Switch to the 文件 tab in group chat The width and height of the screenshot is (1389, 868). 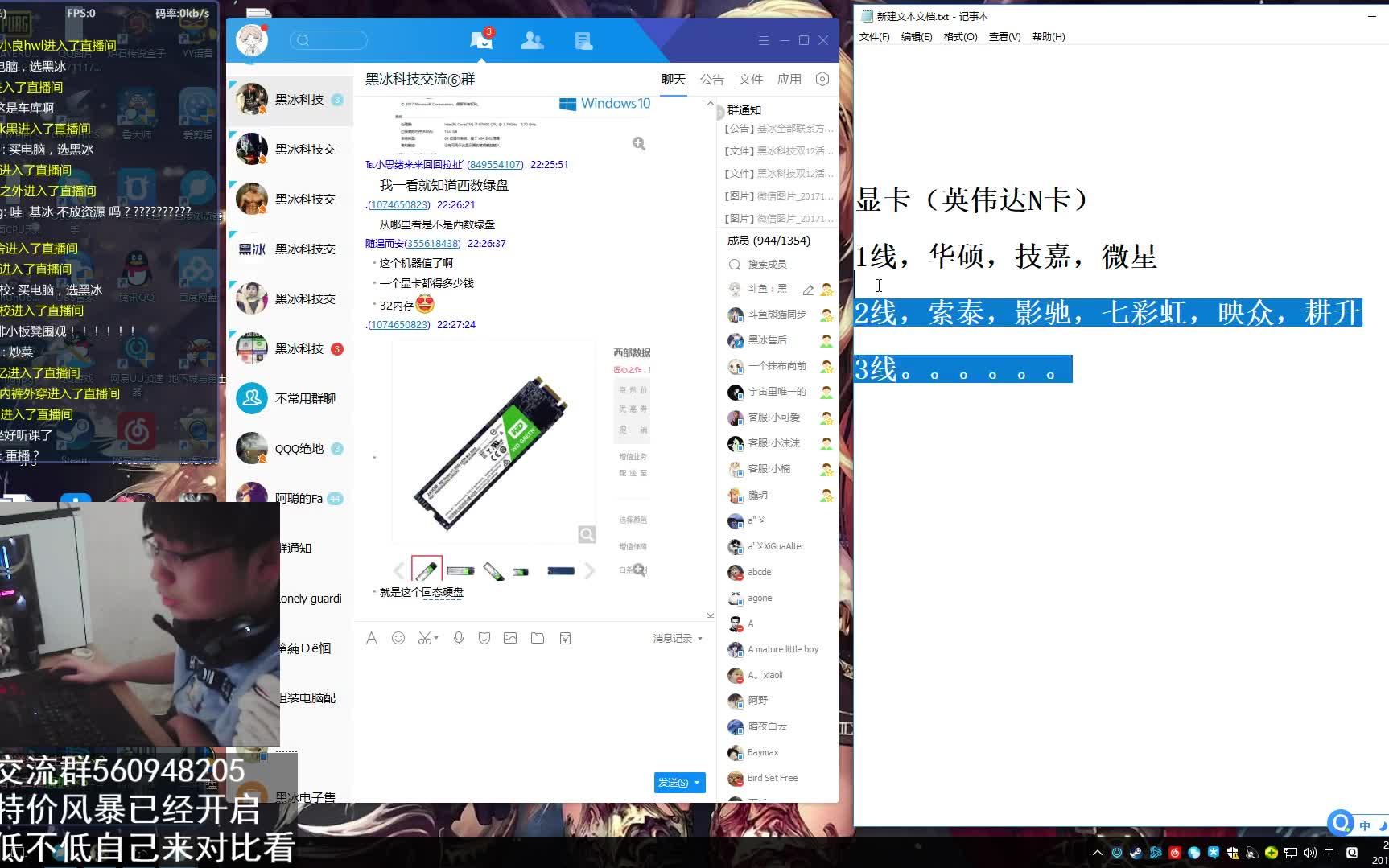pos(751,79)
